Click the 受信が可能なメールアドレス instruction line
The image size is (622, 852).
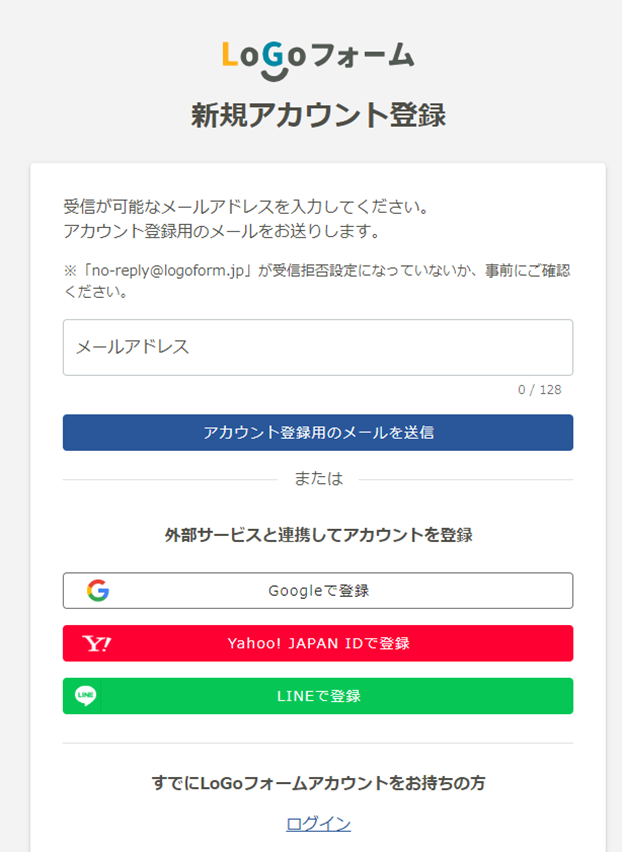[x=247, y=206]
